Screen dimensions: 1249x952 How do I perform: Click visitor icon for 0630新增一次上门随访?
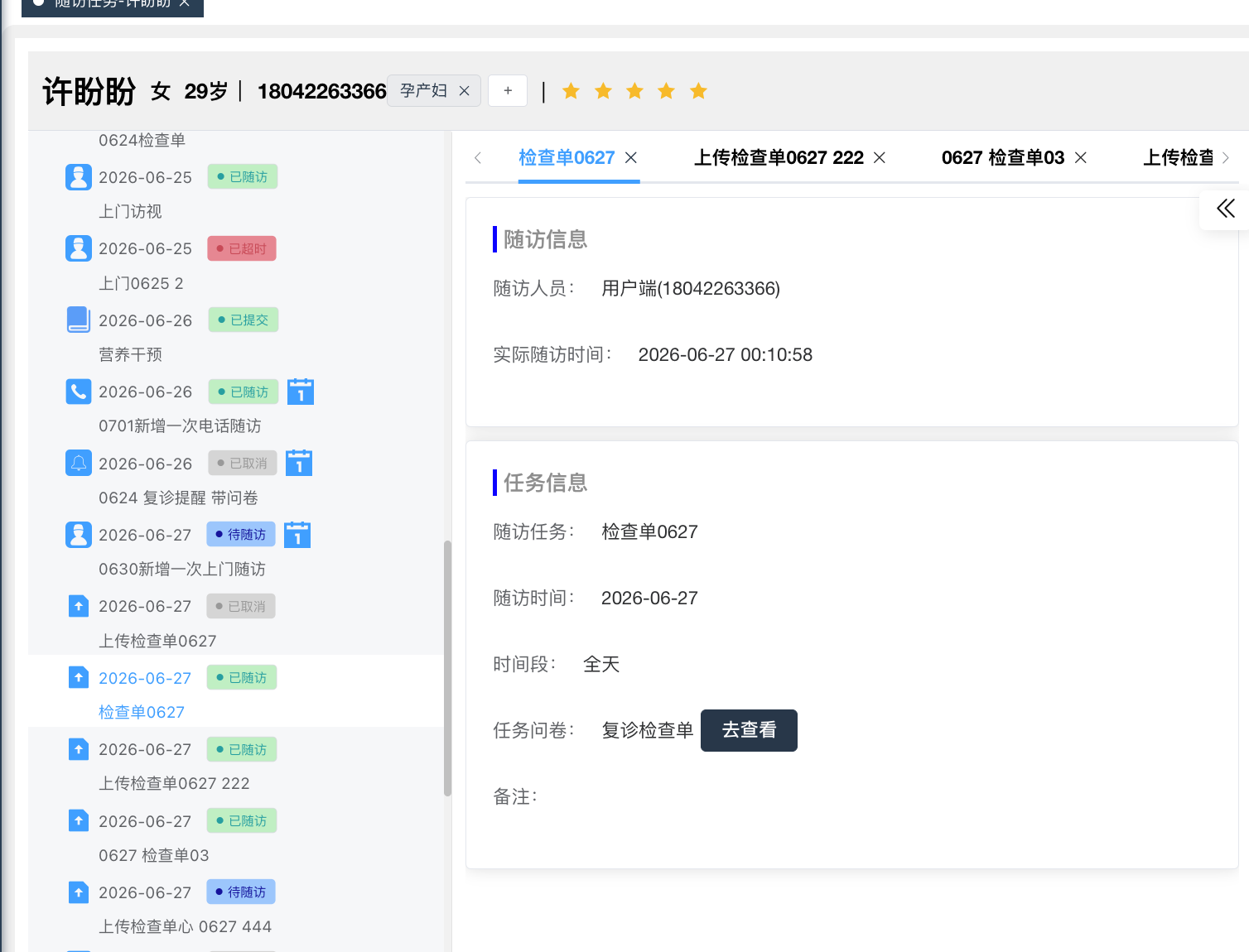click(x=79, y=535)
